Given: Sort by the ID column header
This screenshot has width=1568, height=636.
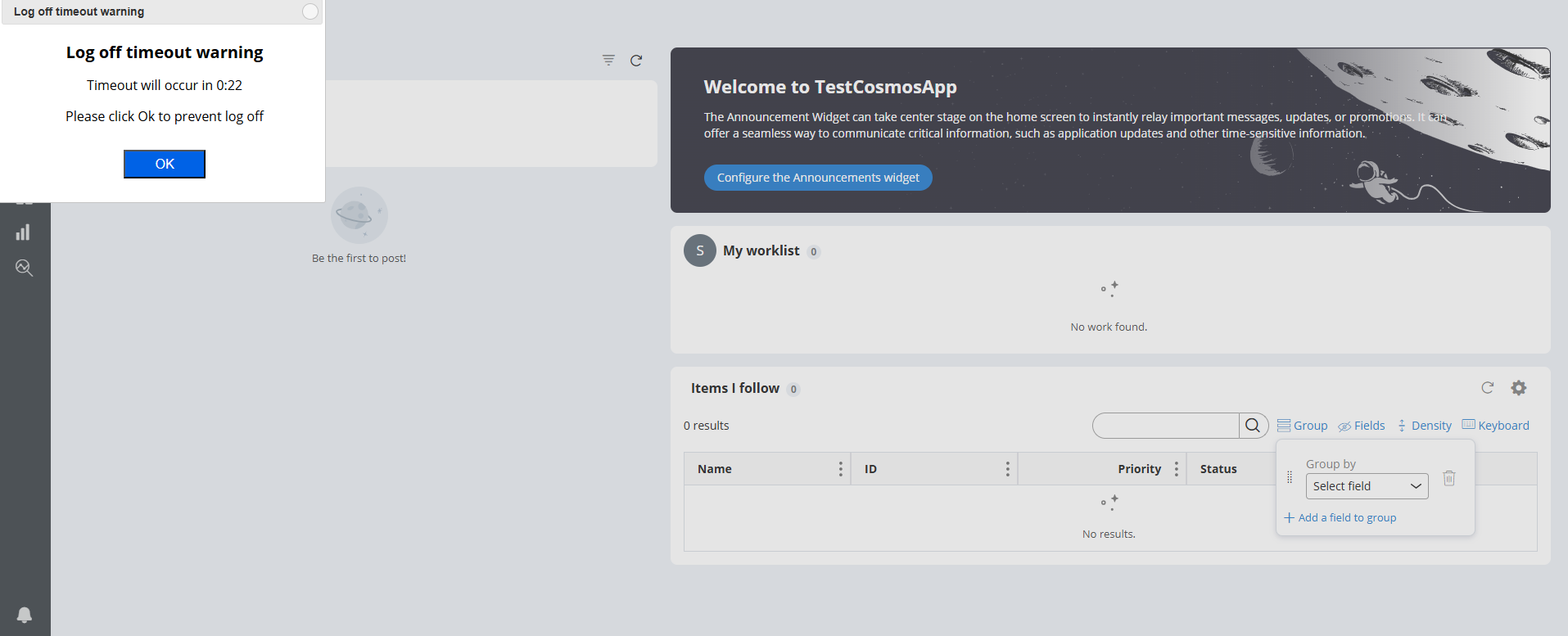Looking at the screenshot, I should [870, 469].
